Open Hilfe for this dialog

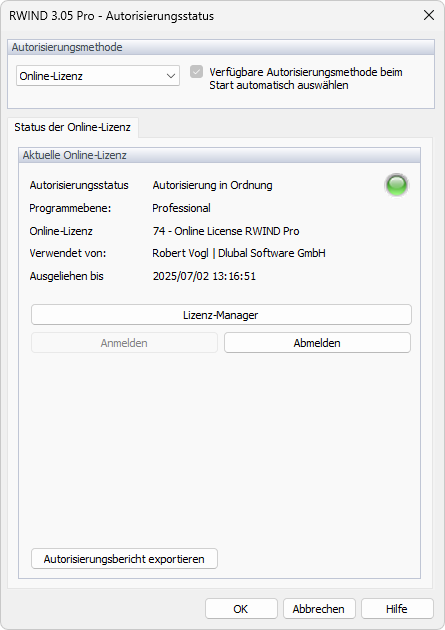[397, 609]
